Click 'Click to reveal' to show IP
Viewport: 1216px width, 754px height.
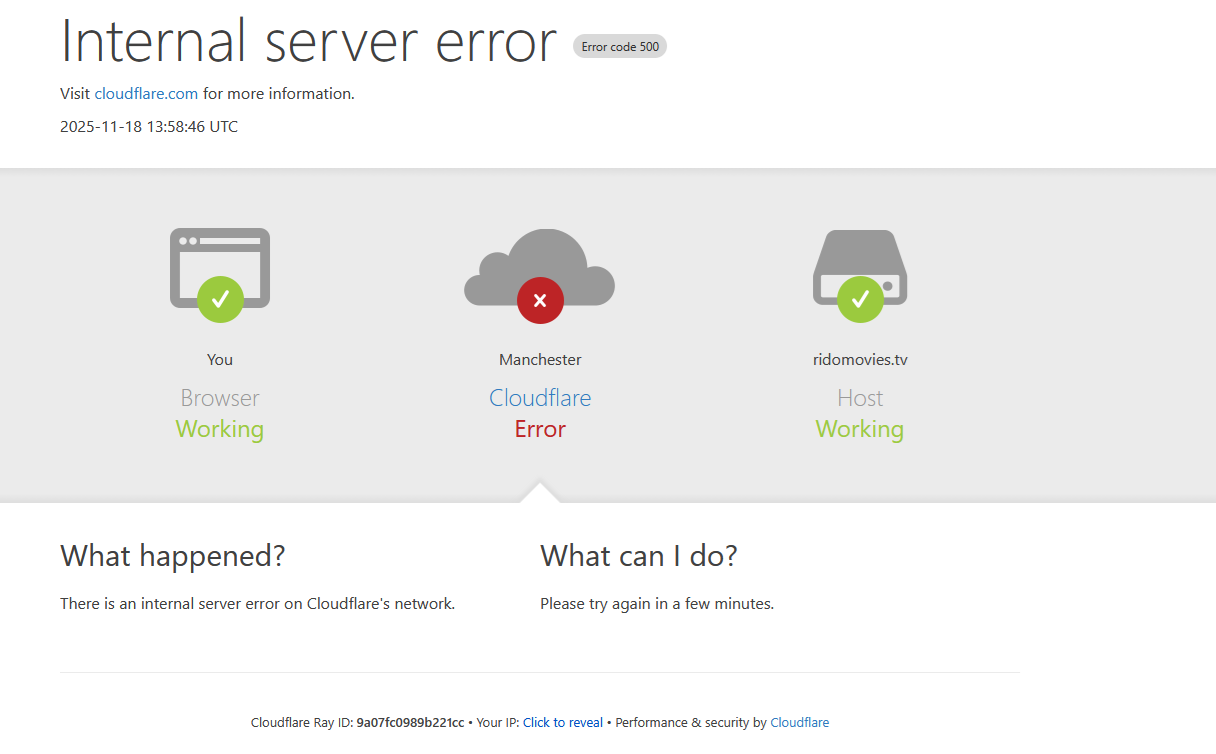(563, 723)
